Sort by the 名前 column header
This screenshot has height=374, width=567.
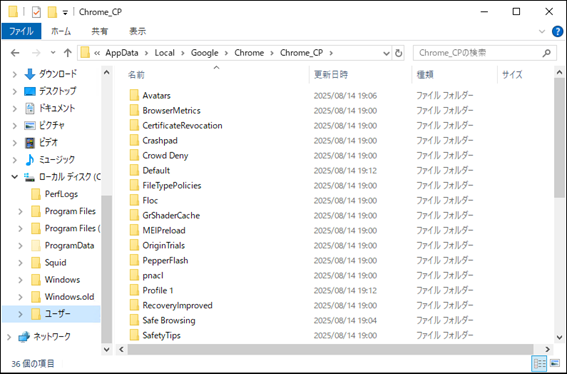coord(136,75)
